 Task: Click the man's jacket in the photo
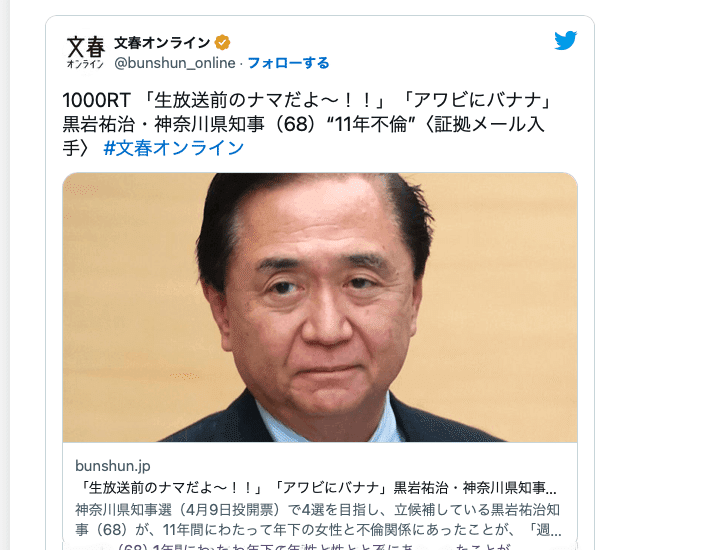(x=217, y=422)
